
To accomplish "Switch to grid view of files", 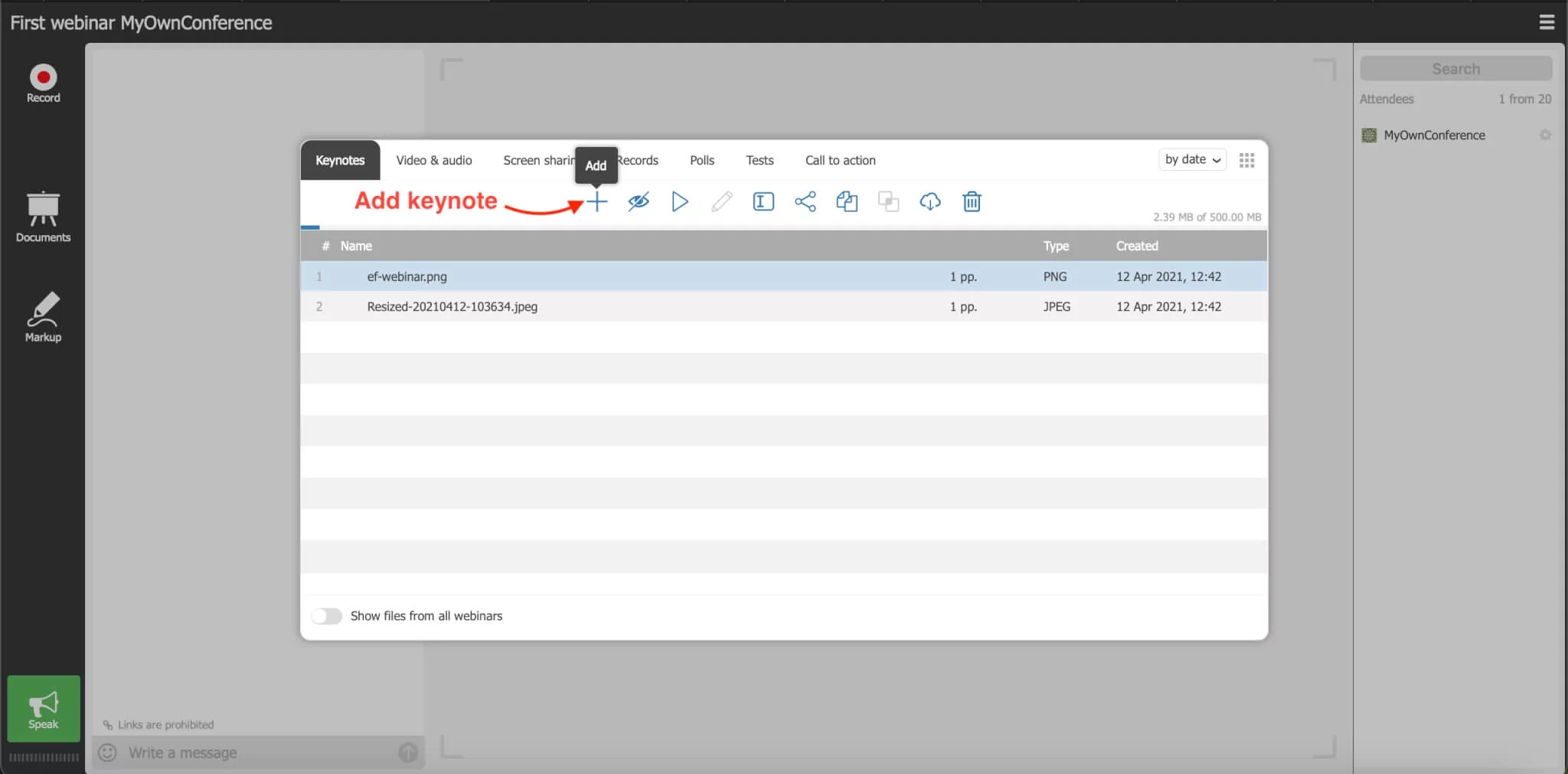I will pyautogui.click(x=1247, y=159).
